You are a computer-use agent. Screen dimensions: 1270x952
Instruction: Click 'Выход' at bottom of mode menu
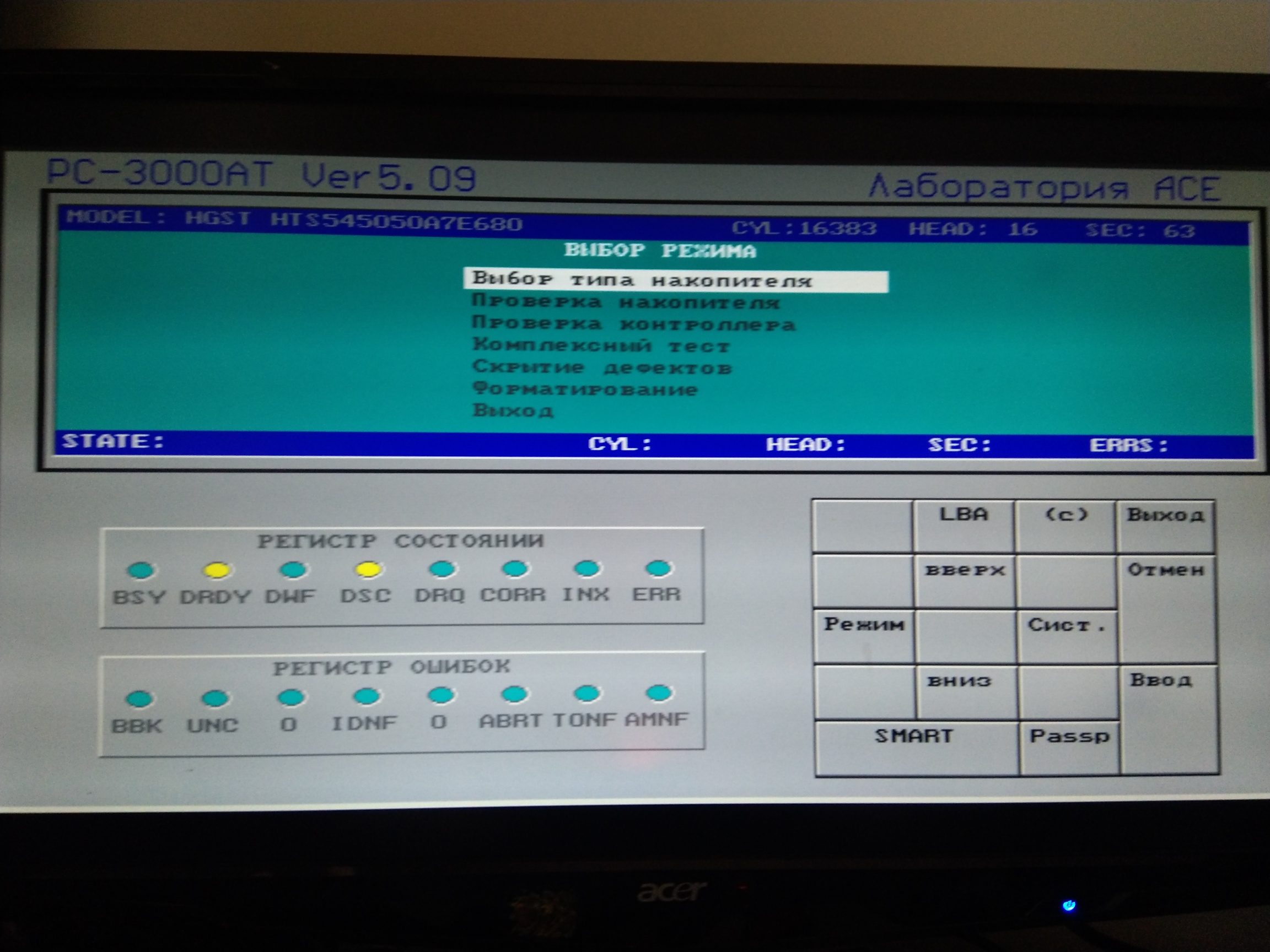(x=513, y=410)
